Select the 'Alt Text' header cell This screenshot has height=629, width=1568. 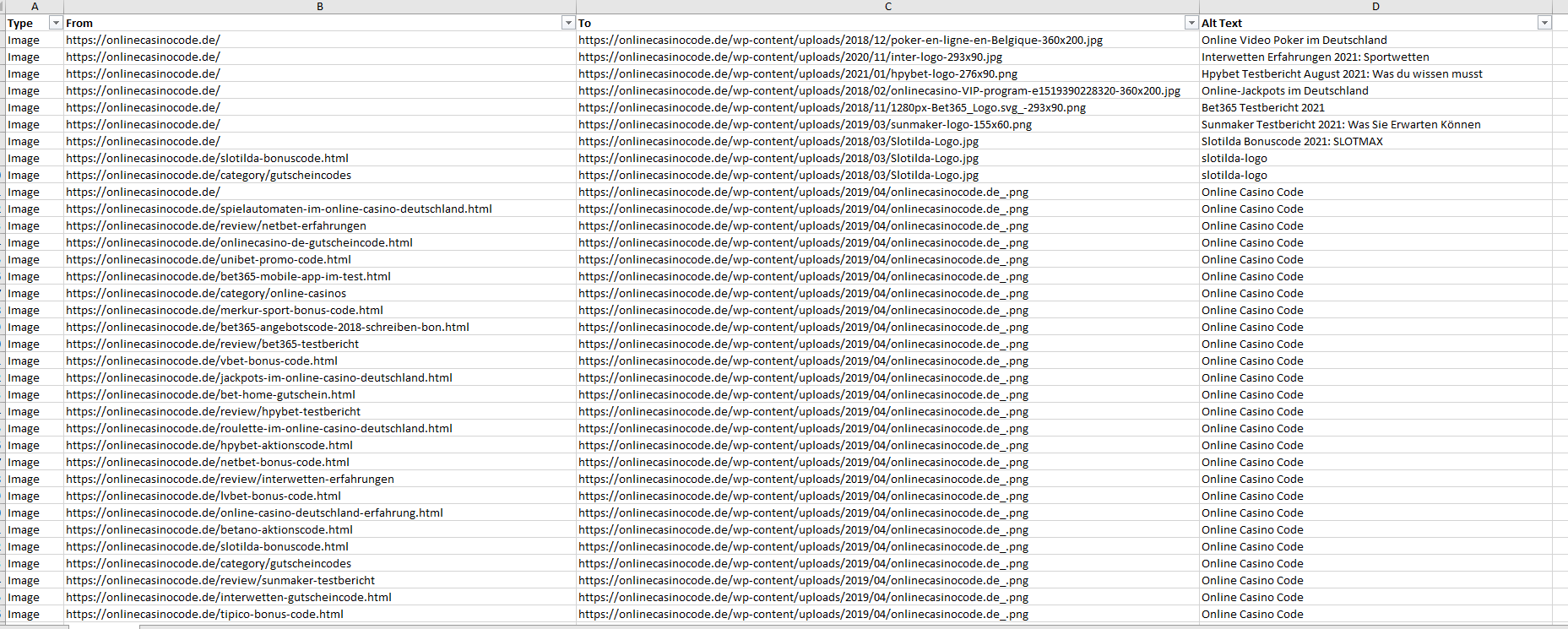point(1222,23)
